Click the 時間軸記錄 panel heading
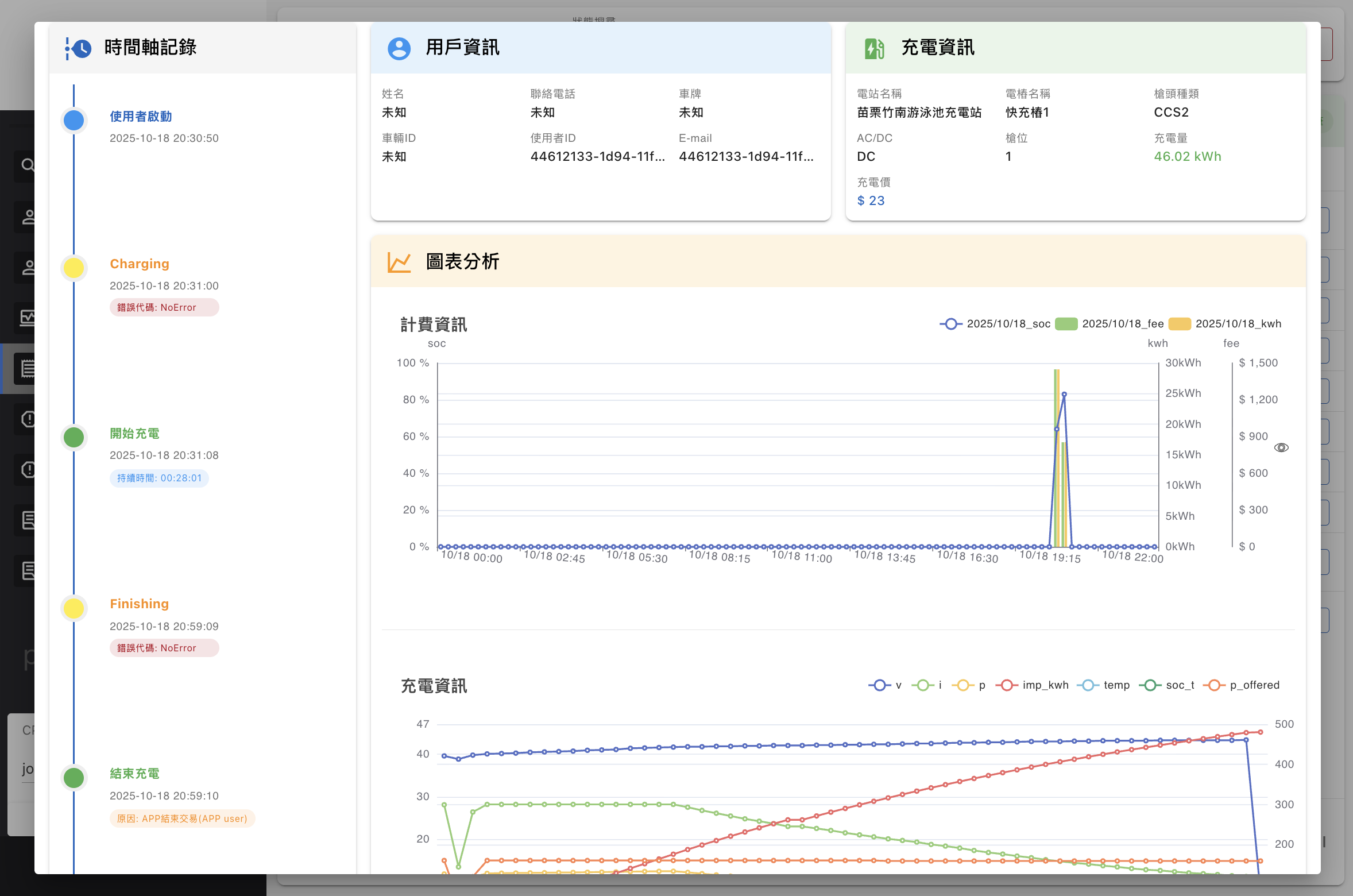The width and height of the screenshot is (1353, 896). pyautogui.click(x=150, y=48)
